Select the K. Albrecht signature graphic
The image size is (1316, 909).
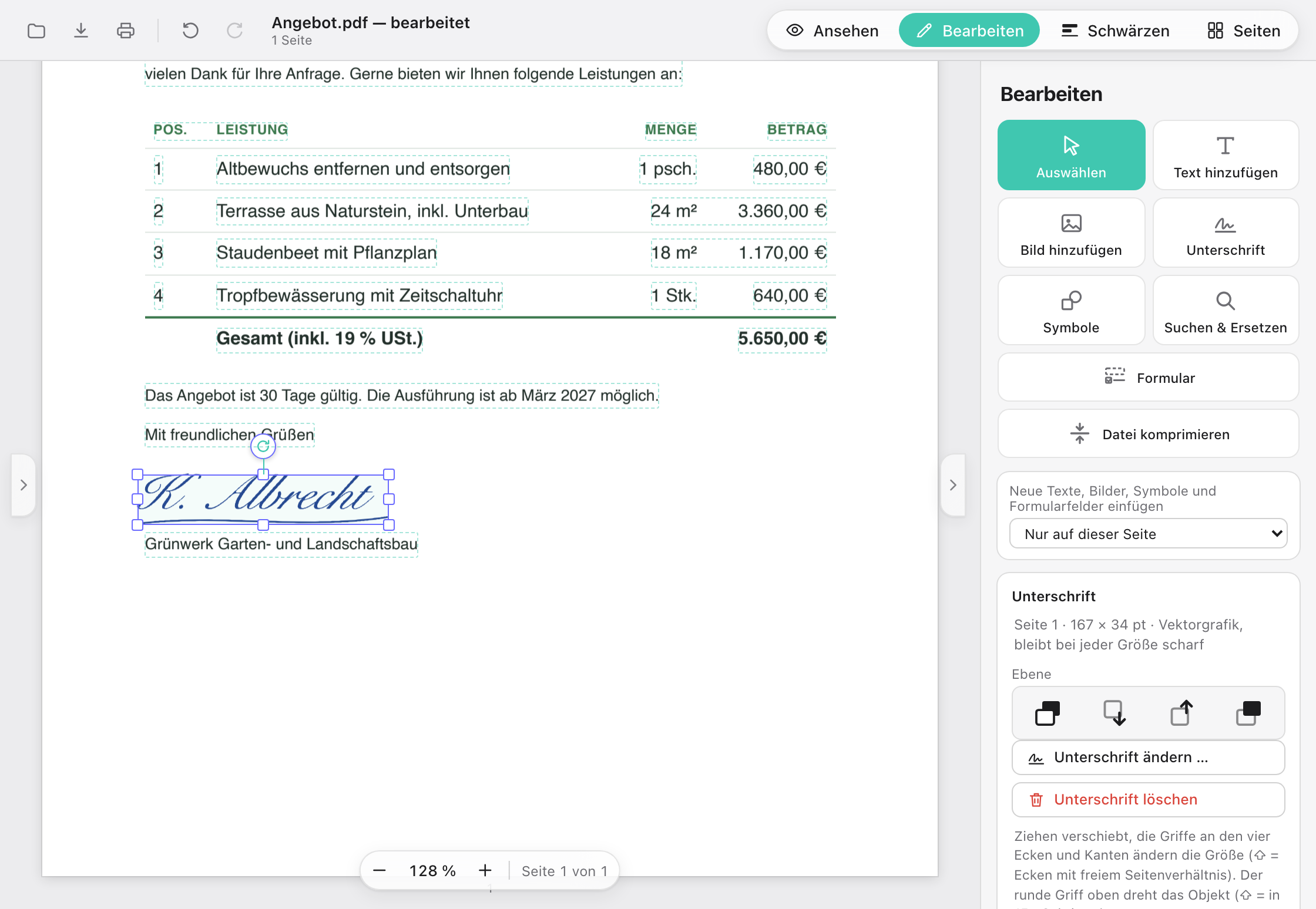click(x=263, y=499)
